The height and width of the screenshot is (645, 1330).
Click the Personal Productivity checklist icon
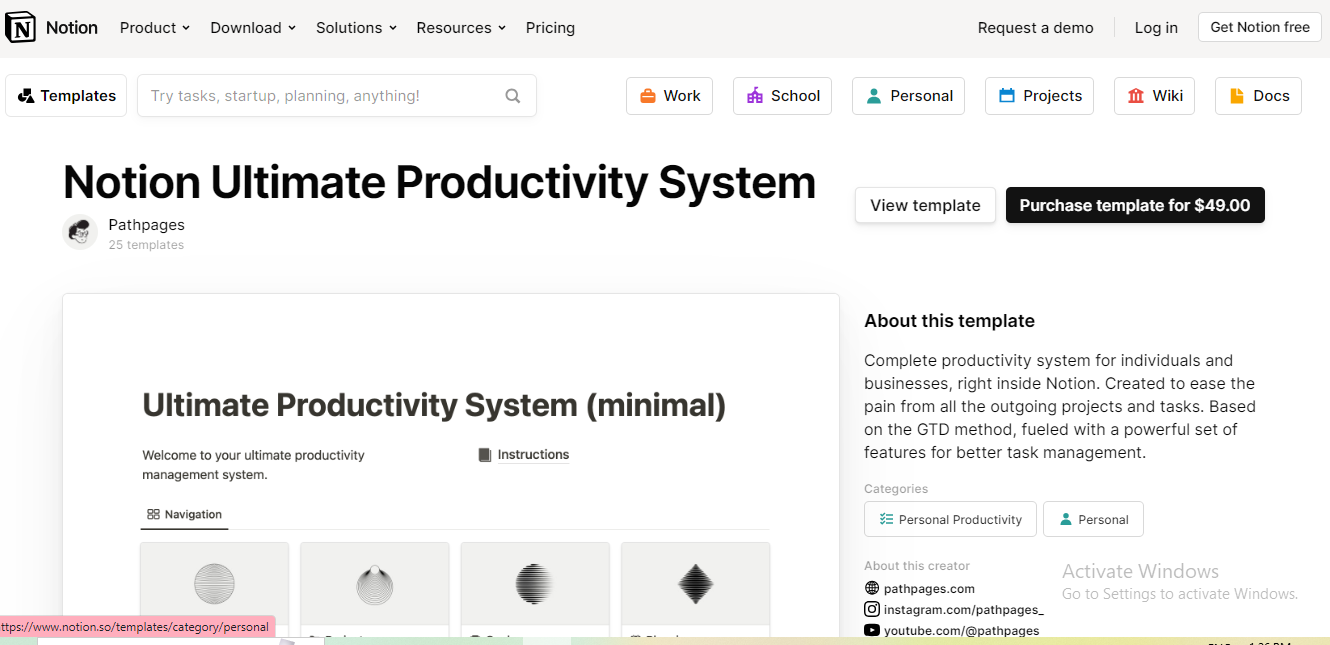coord(886,519)
